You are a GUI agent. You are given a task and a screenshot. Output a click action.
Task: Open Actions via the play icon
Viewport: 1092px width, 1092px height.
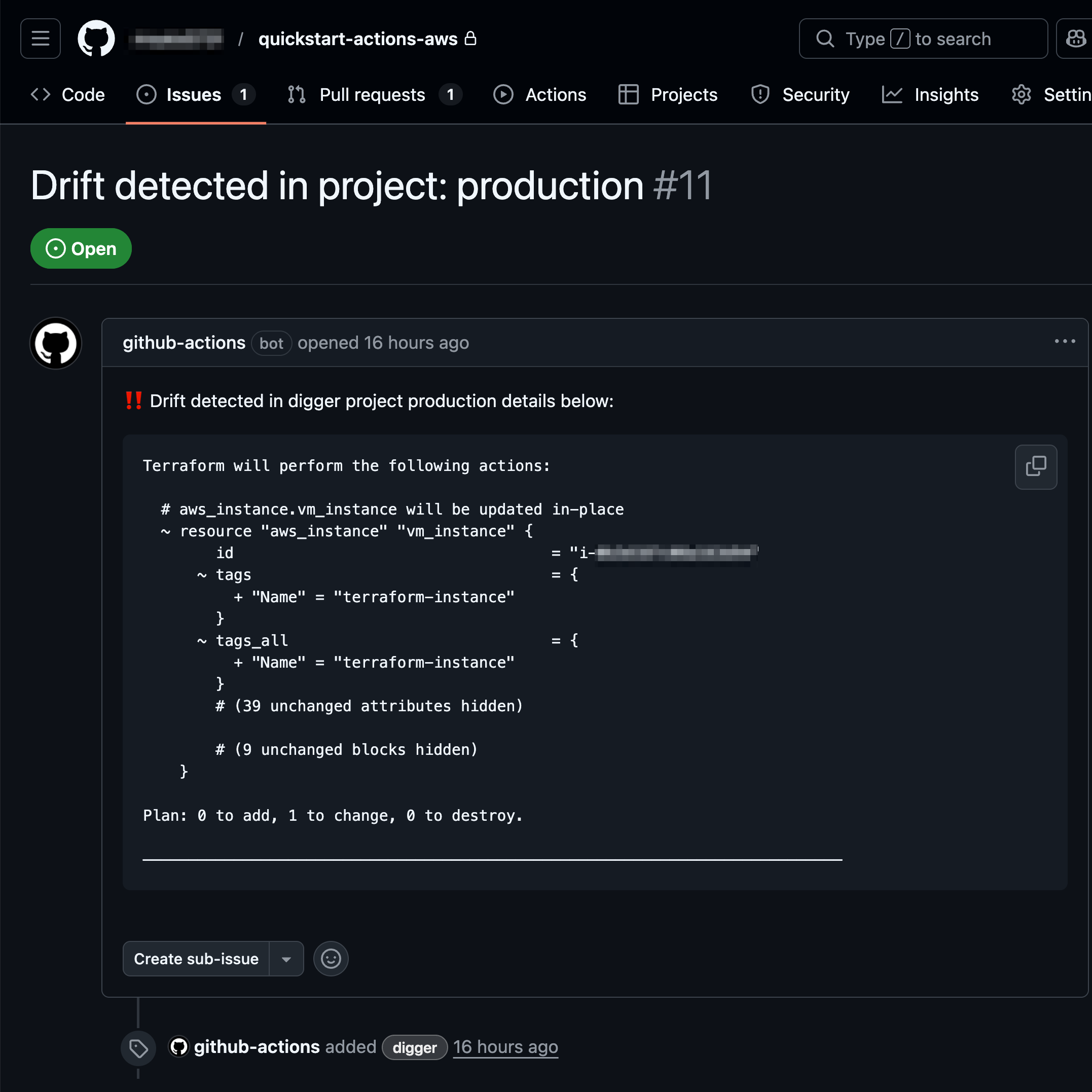click(503, 94)
